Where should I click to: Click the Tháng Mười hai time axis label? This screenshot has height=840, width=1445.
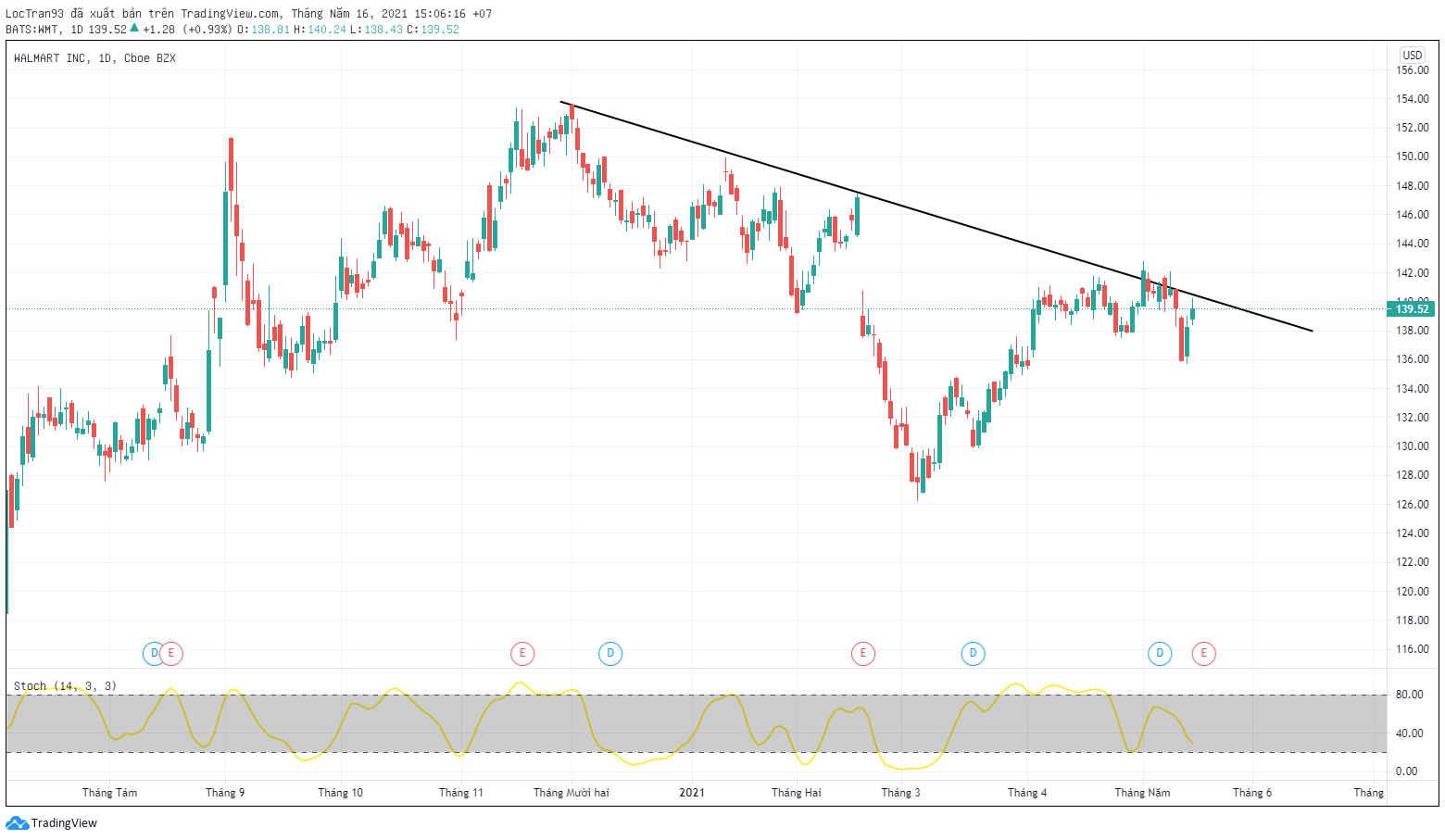(x=572, y=793)
